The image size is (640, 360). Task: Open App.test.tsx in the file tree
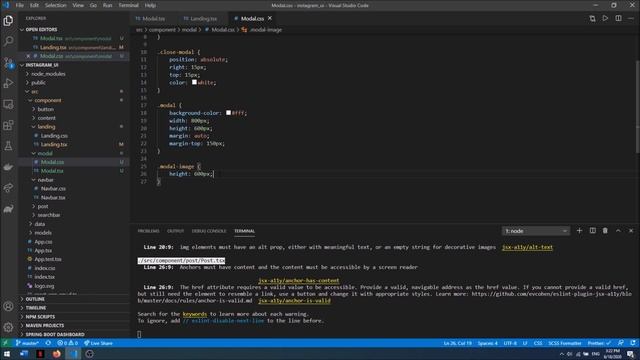pos(48,259)
